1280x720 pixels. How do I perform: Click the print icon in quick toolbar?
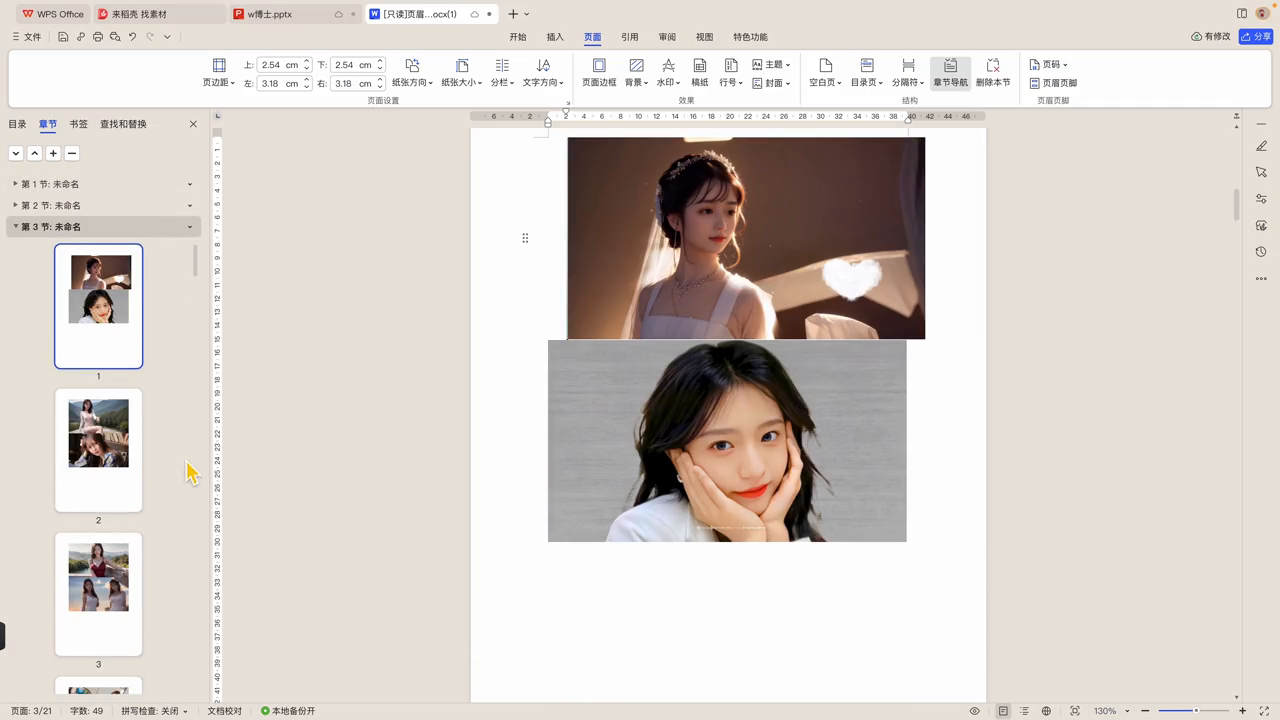point(97,37)
